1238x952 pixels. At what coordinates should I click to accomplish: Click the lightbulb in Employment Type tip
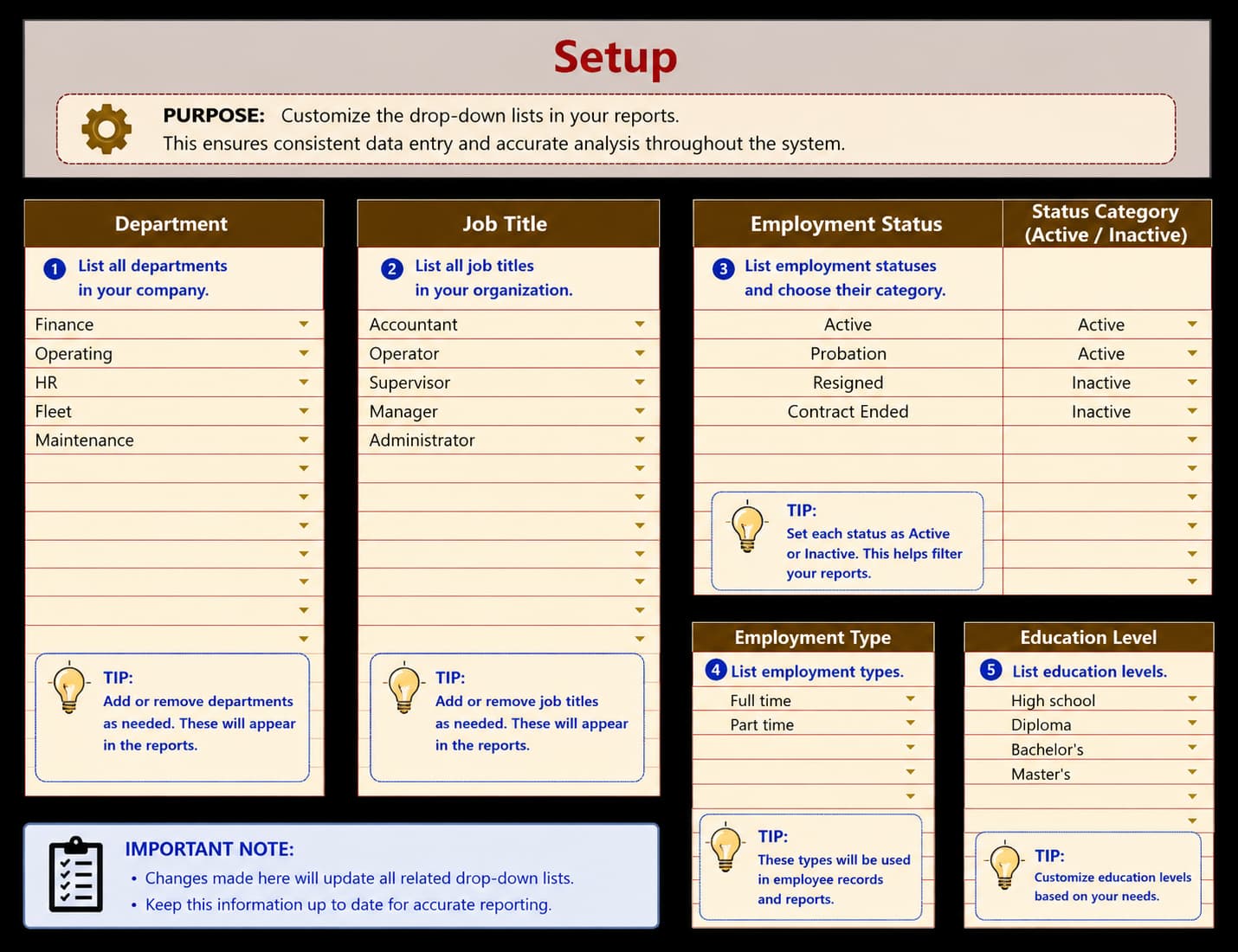click(x=725, y=847)
